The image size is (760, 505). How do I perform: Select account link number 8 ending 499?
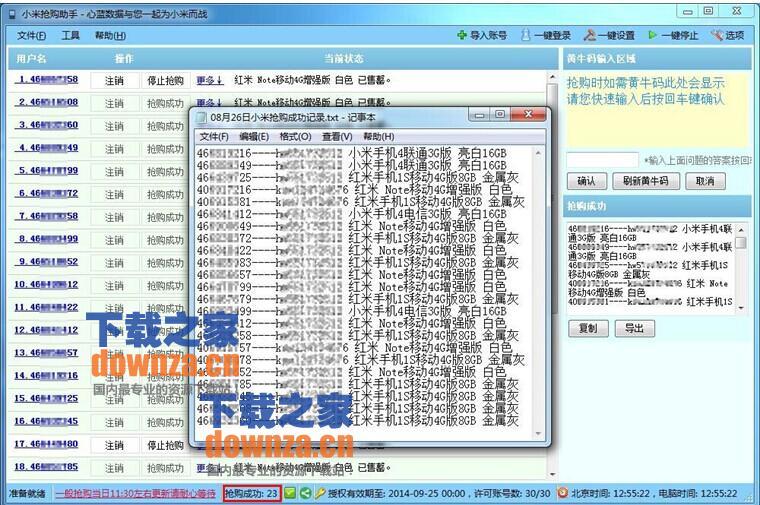pos(47,239)
